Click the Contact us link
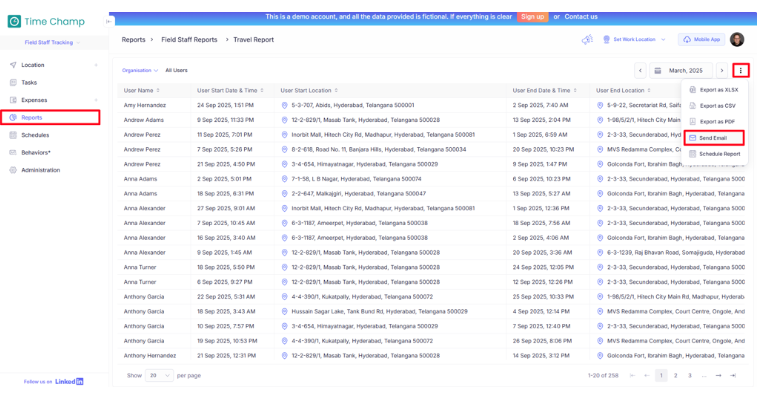The height and width of the screenshot is (394, 759). tap(581, 16)
